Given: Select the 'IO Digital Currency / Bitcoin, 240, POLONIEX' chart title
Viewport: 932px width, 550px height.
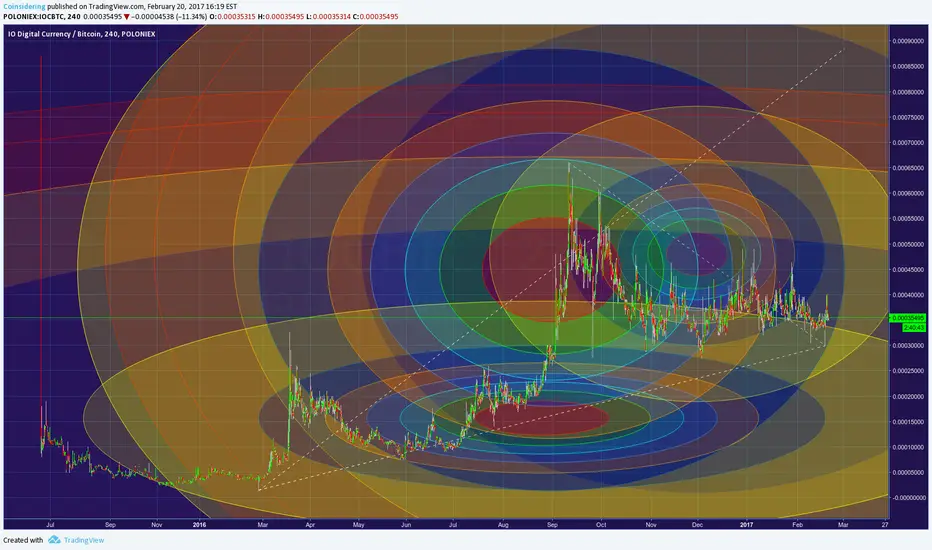Looking at the screenshot, I should click(x=81, y=34).
